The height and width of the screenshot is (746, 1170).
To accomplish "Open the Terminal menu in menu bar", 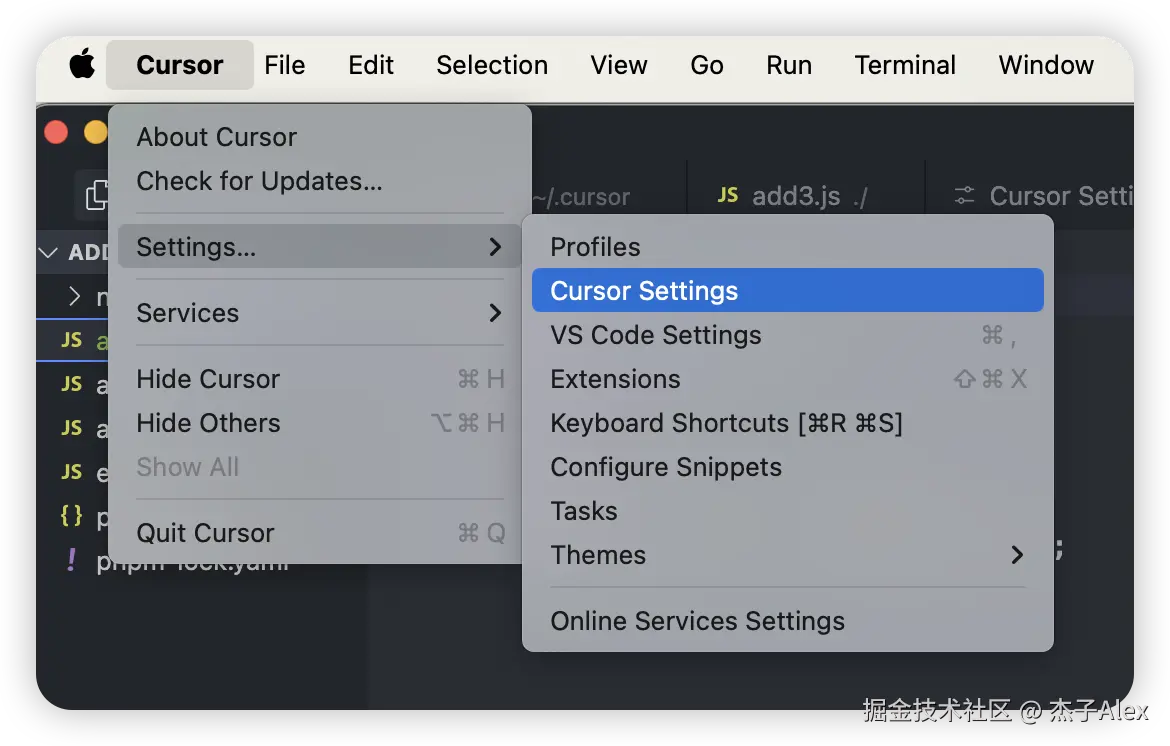I will [905, 66].
